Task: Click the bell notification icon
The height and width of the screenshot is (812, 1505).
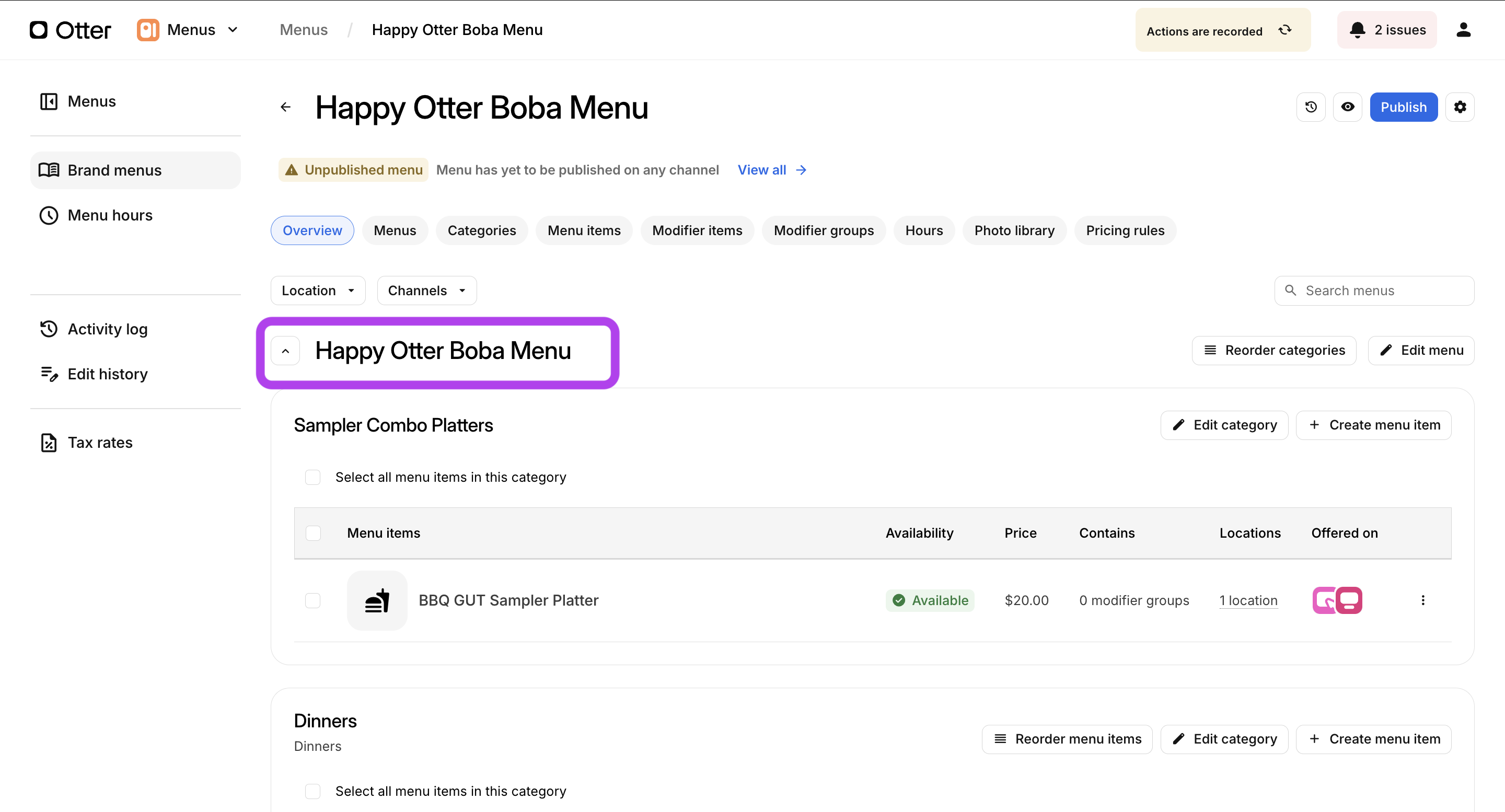Action: point(1357,30)
